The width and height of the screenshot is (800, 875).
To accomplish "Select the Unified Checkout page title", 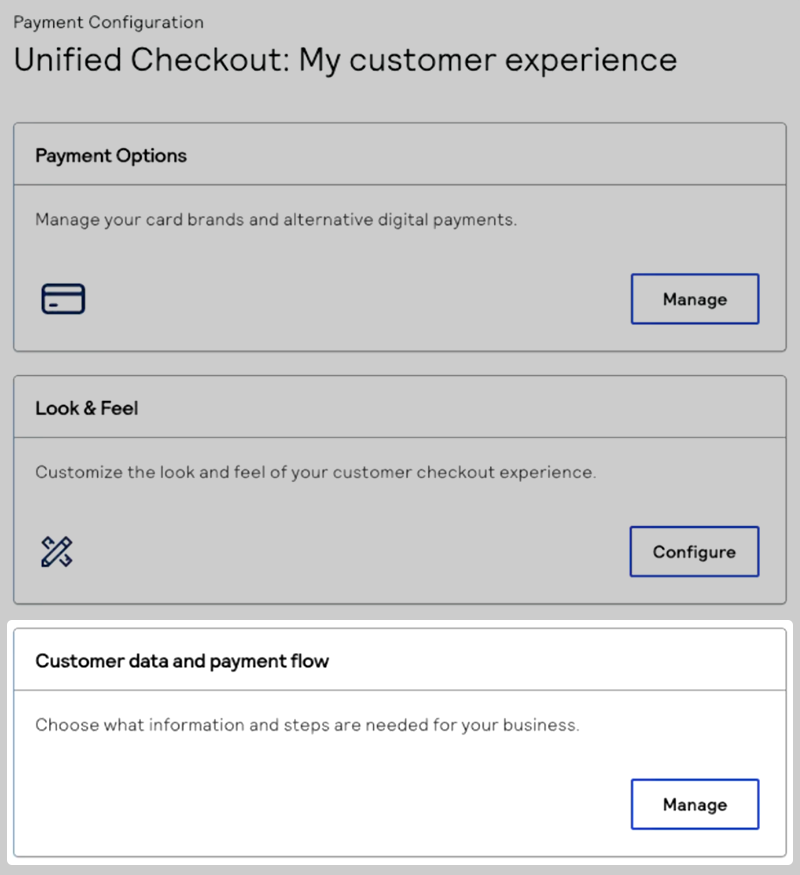I will [x=343, y=60].
